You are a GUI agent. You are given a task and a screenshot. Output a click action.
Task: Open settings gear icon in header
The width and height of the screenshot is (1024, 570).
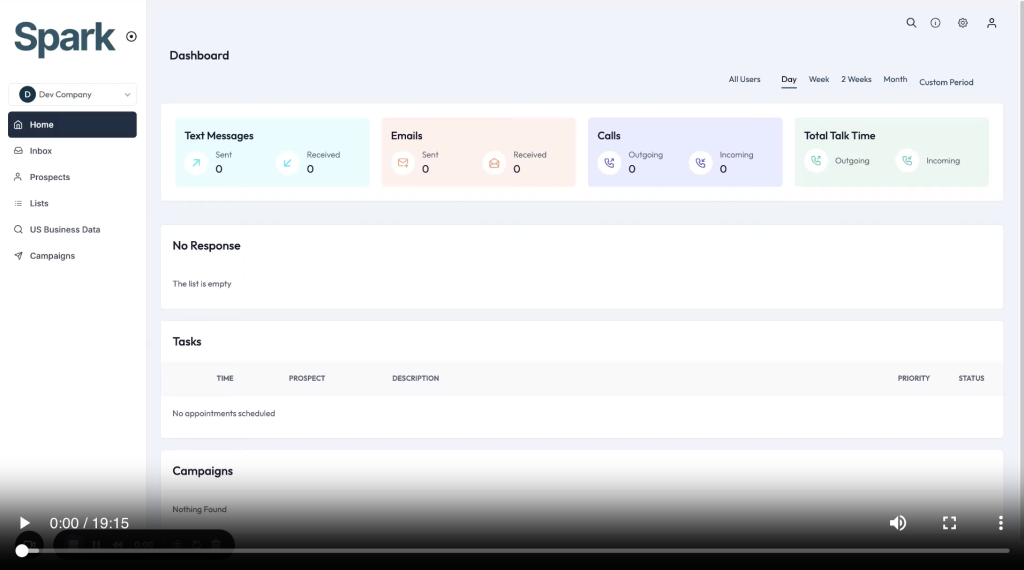click(x=963, y=23)
